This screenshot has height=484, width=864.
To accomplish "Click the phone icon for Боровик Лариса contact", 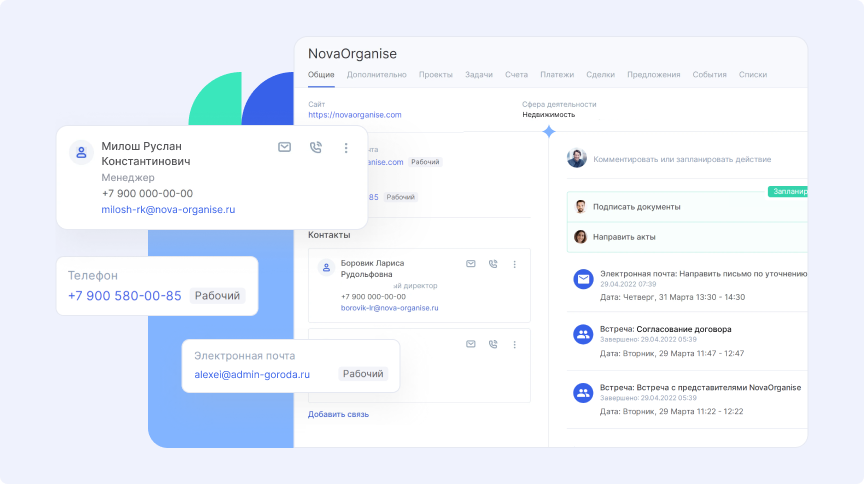I will (493, 264).
